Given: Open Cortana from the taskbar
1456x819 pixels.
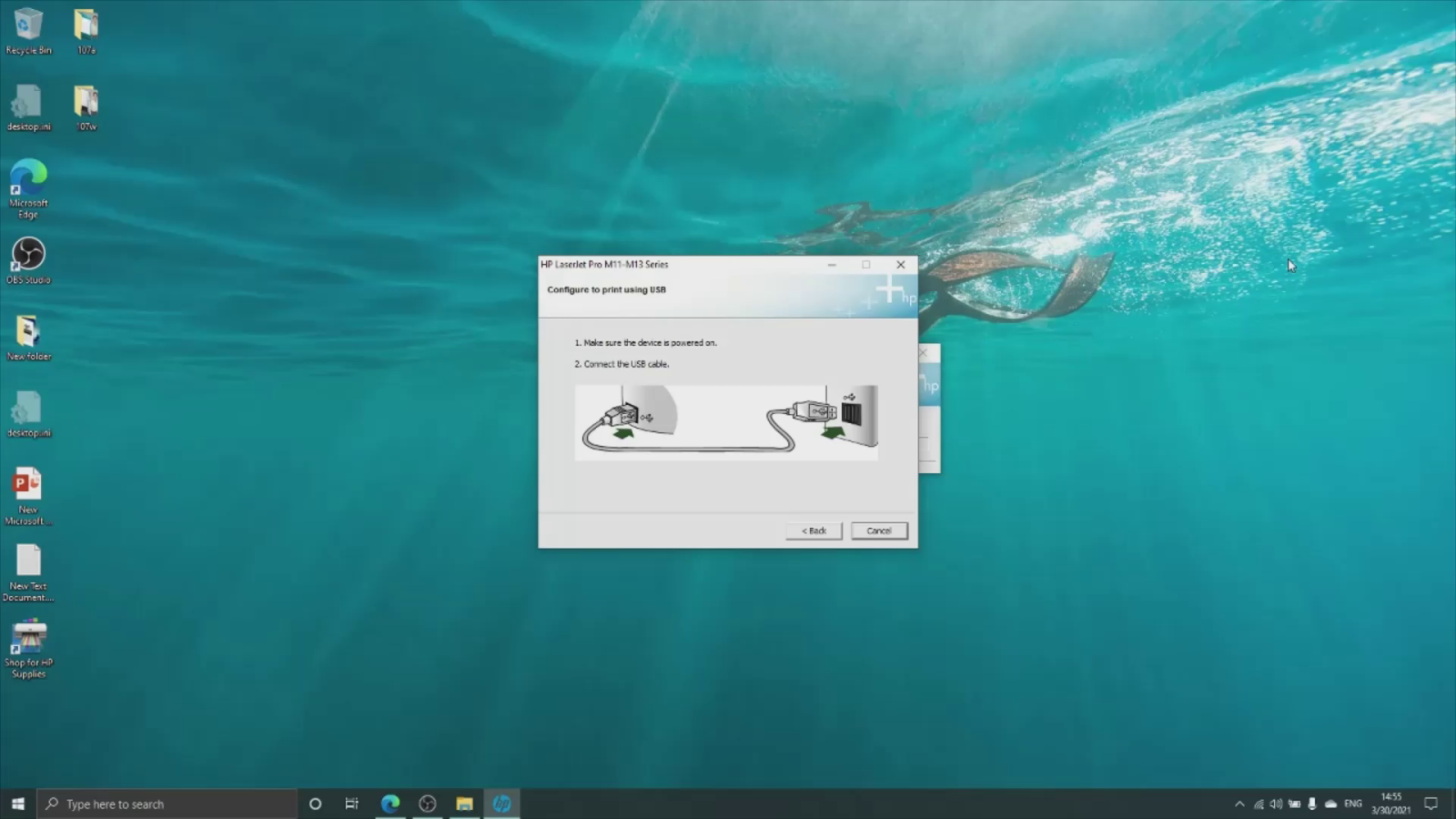Looking at the screenshot, I should 315,804.
